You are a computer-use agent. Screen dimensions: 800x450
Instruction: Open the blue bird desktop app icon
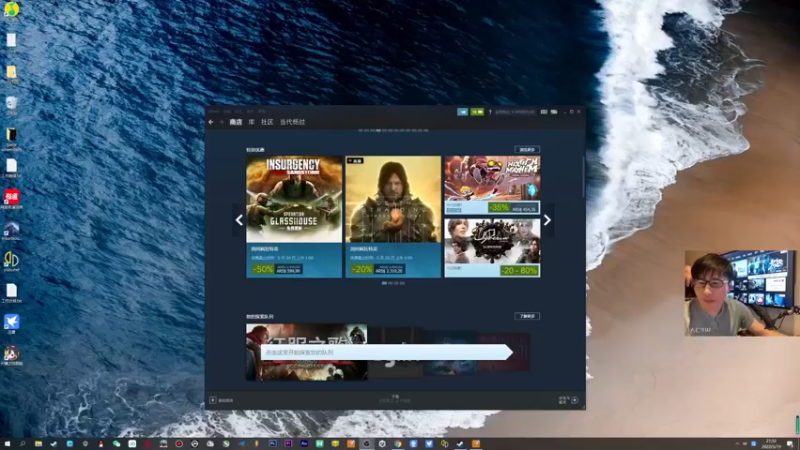point(11,323)
